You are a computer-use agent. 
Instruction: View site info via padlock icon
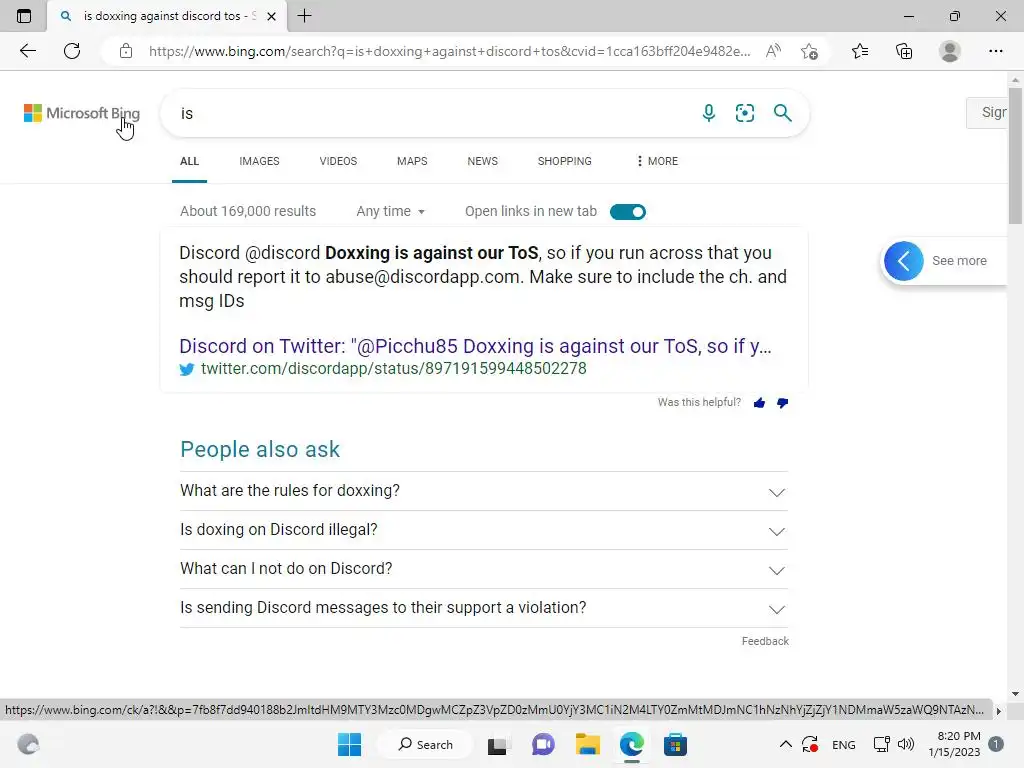[x=126, y=51]
